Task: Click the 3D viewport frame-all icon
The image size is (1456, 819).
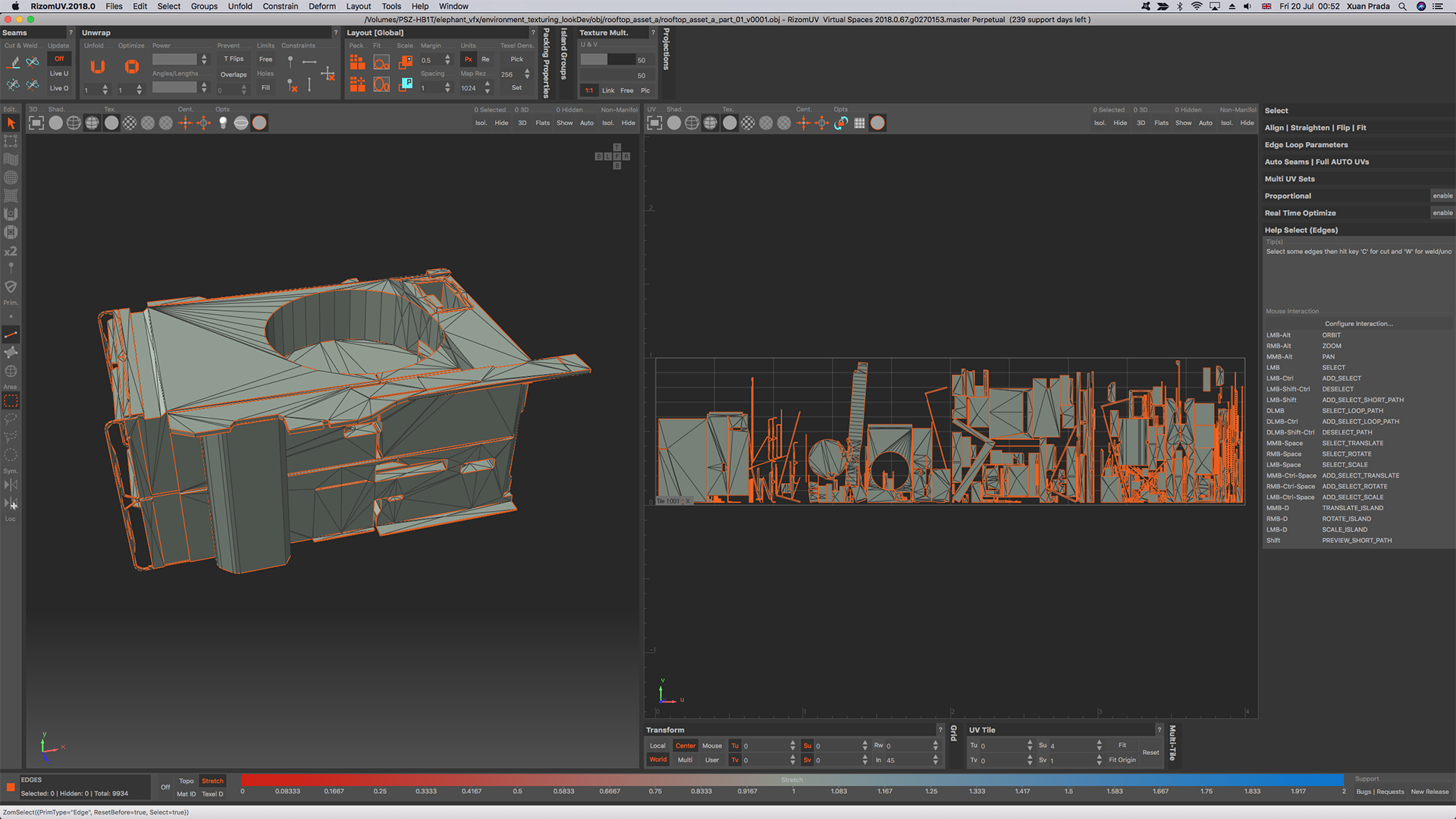Action: [36, 123]
